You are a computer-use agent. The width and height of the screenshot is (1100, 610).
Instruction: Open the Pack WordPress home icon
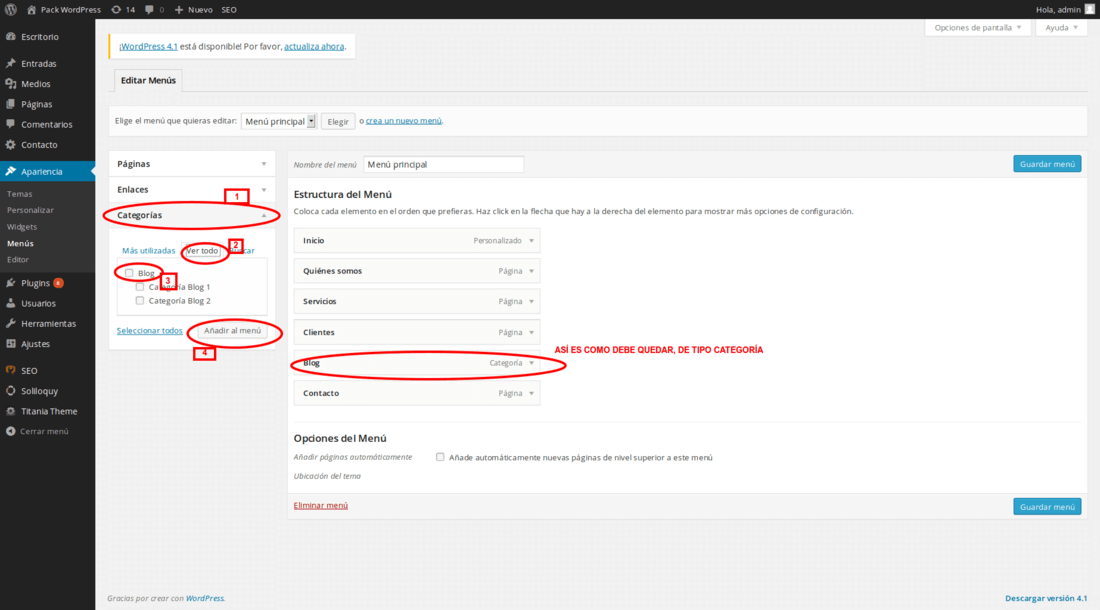[x=32, y=10]
